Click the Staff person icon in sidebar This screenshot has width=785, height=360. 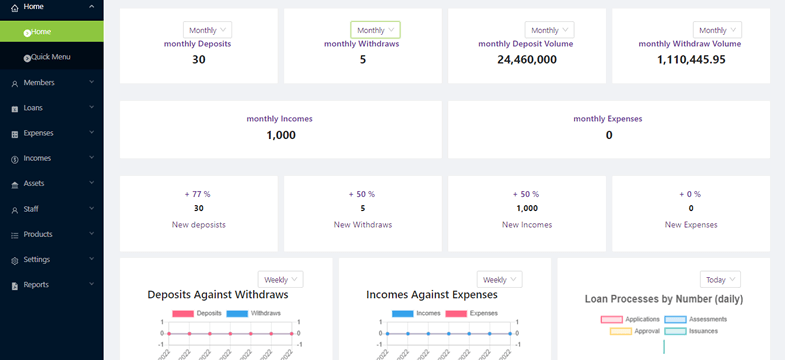[15, 210]
